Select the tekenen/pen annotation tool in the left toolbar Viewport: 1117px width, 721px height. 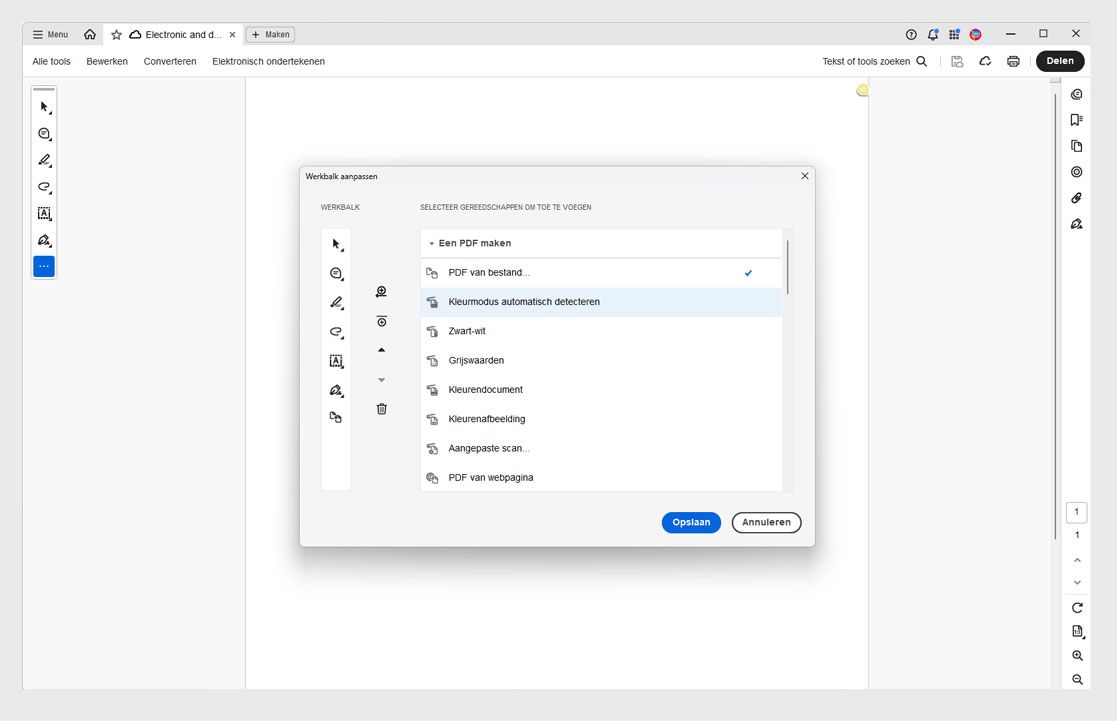pos(43,160)
